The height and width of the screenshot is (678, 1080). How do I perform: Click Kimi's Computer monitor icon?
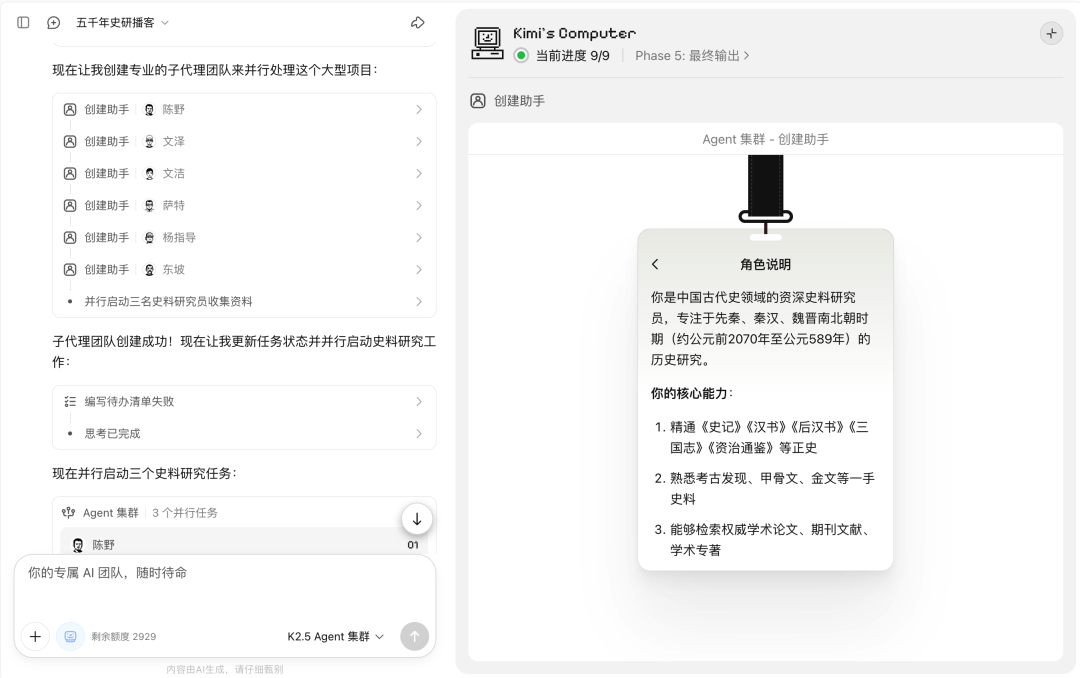pyautogui.click(x=488, y=43)
